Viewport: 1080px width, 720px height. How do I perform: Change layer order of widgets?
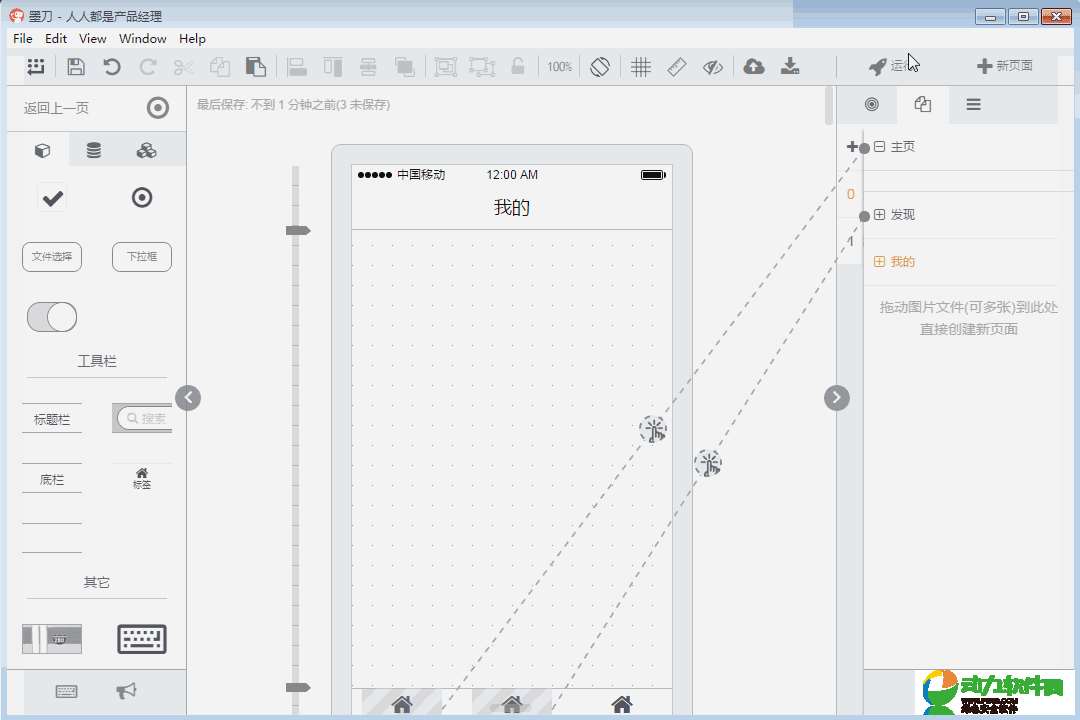pyautogui.click(x=404, y=67)
